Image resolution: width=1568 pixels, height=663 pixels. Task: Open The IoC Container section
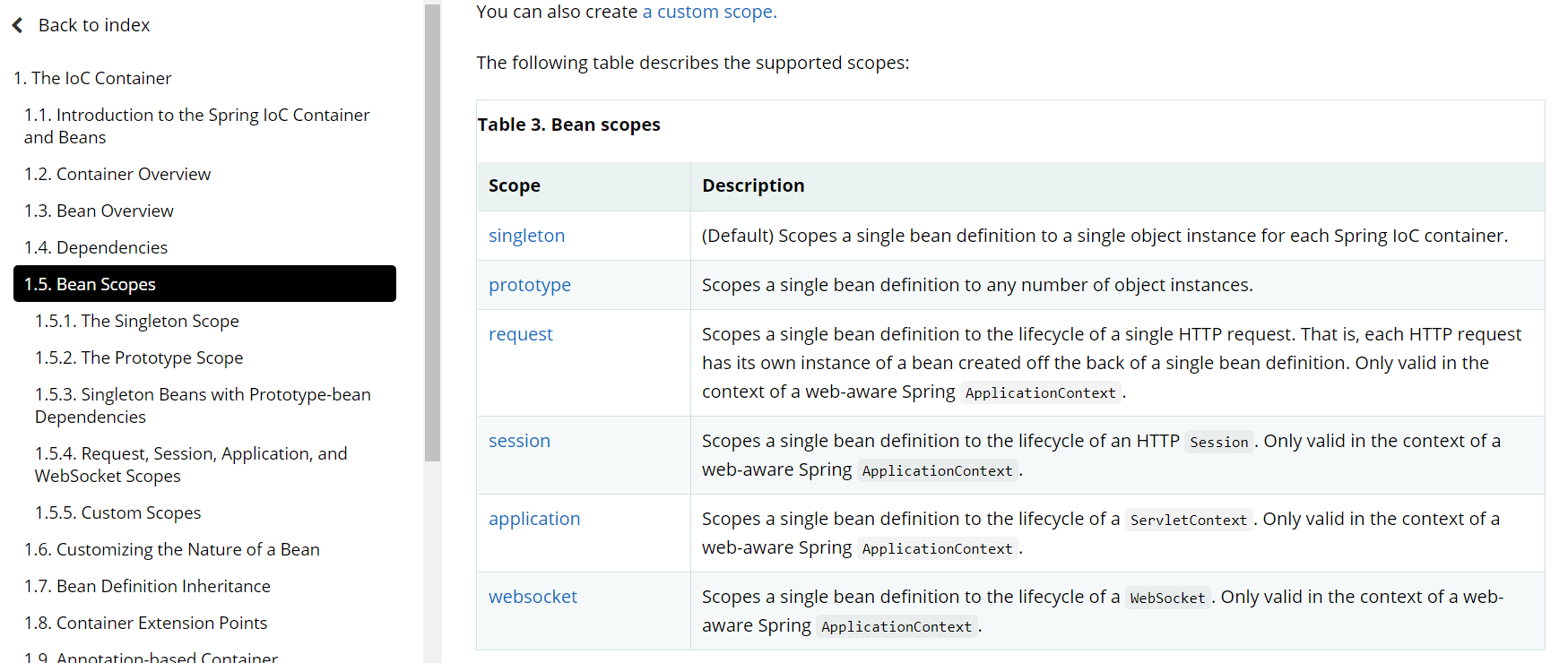coord(92,78)
